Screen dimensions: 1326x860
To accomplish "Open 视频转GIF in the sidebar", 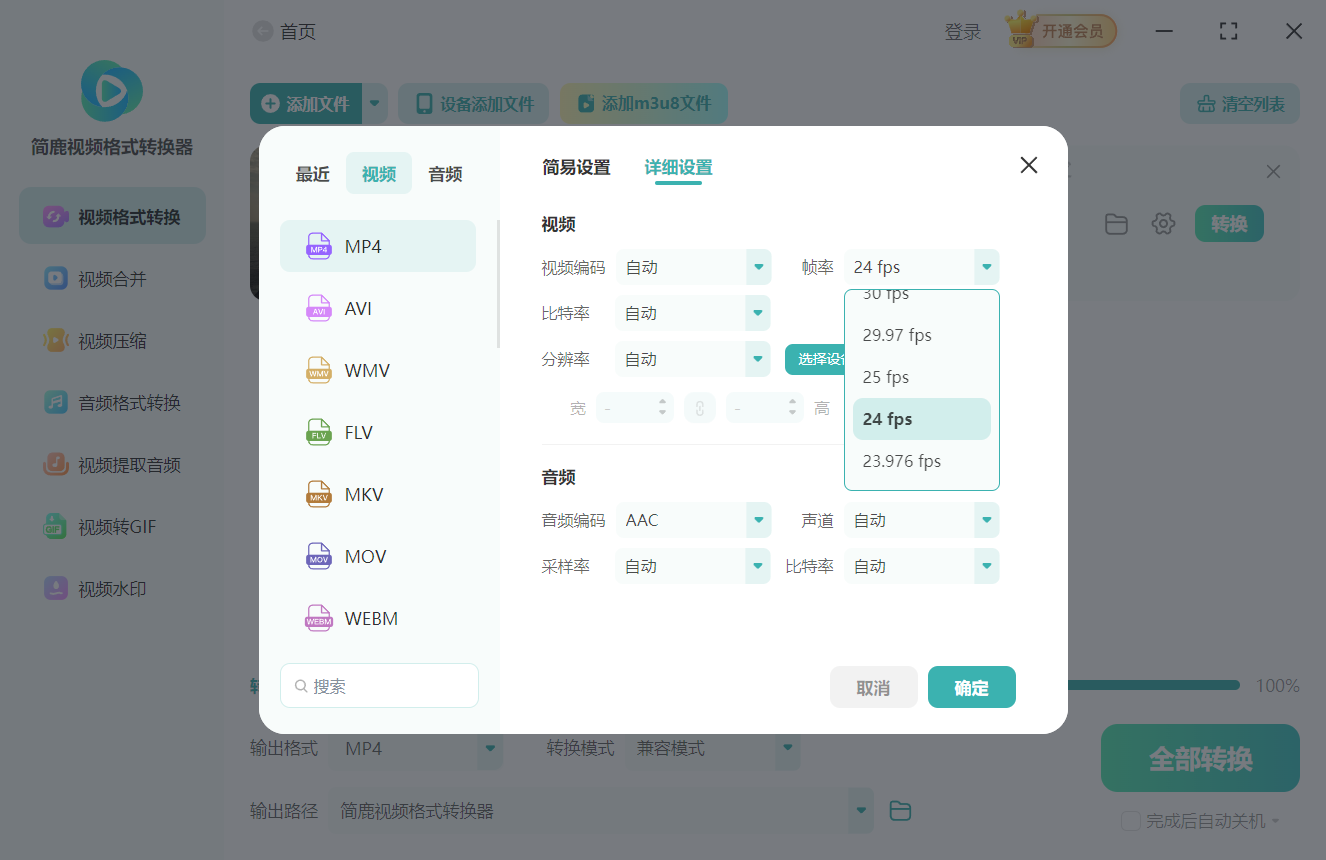I will (x=112, y=527).
